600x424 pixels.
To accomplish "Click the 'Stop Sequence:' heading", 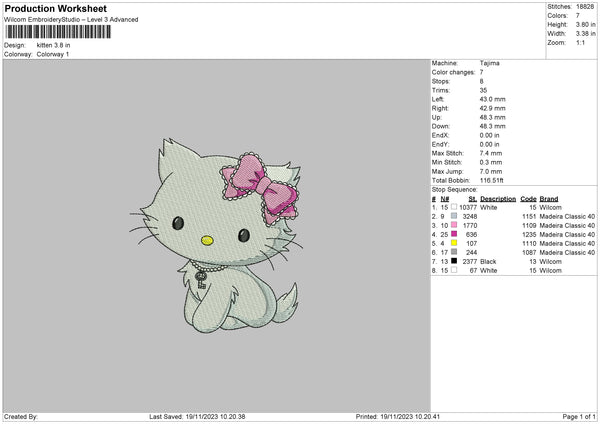I will pos(455,189).
